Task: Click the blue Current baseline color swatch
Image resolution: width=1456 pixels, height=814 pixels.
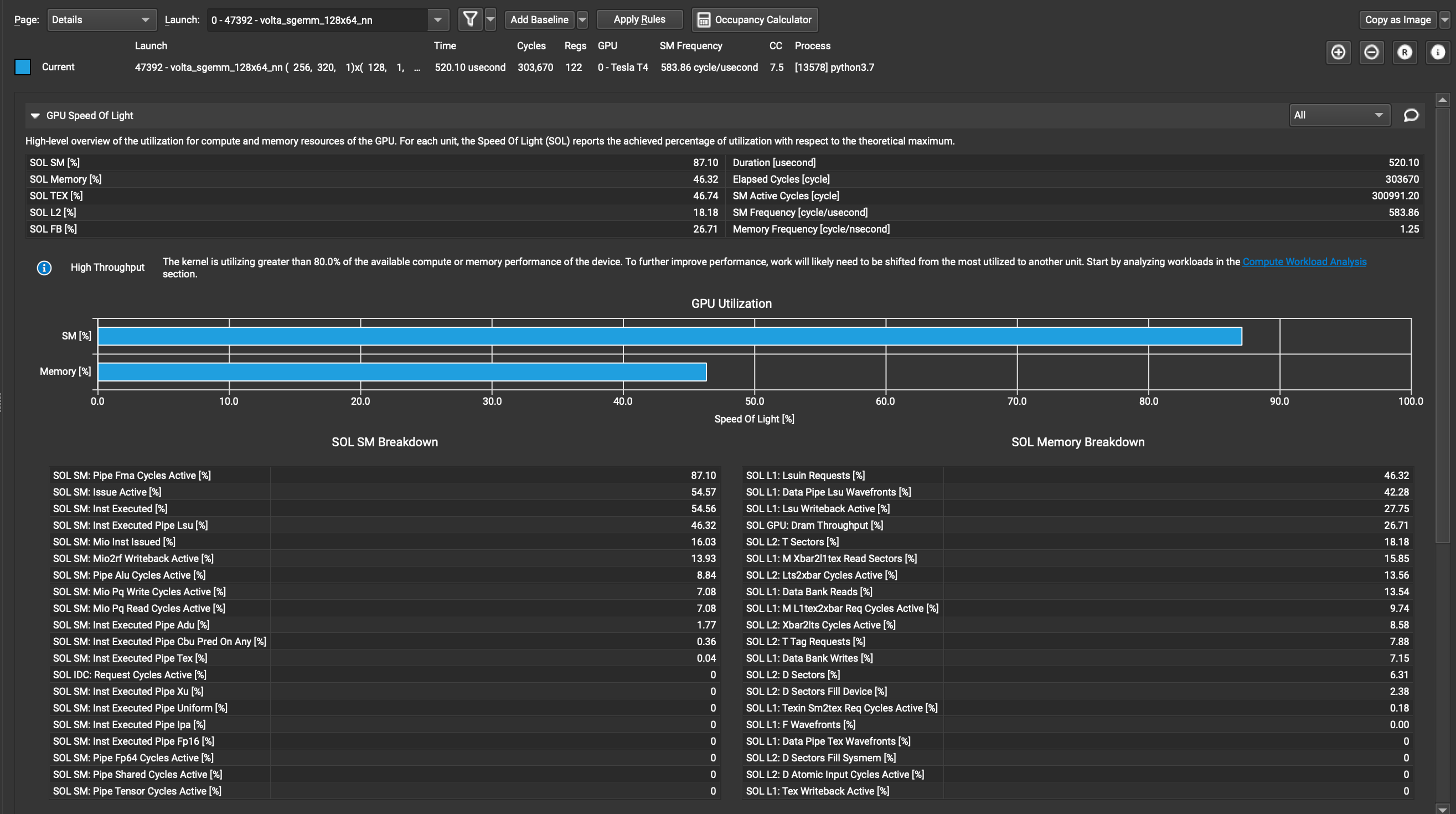Action: pos(23,66)
